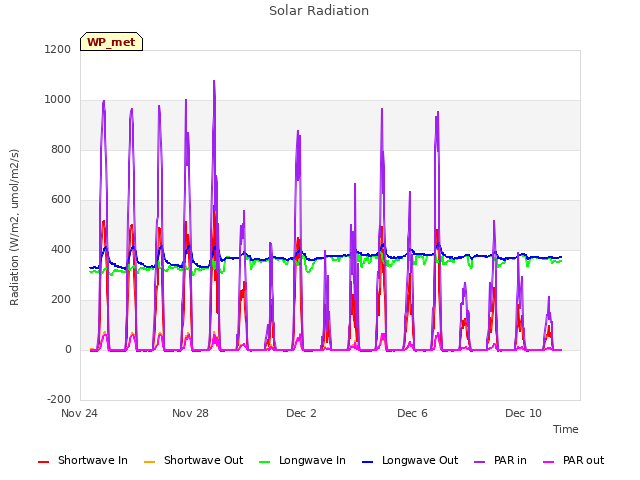Toggle the Longwave In legend entry
Viewport: 640px width, 480px height.
click(302, 460)
